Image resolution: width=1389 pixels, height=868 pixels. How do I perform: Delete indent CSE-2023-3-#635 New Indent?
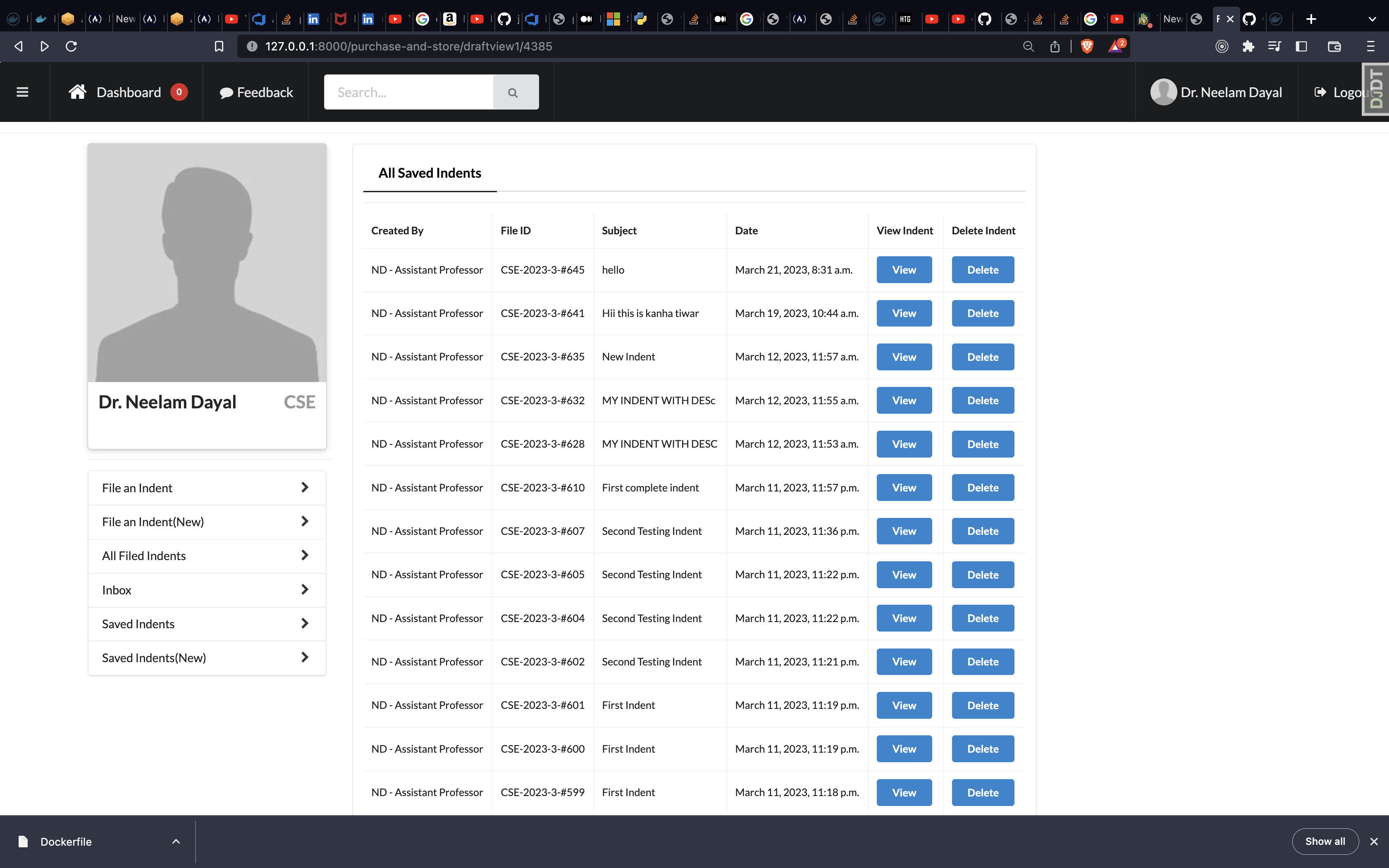click(982, 357)
